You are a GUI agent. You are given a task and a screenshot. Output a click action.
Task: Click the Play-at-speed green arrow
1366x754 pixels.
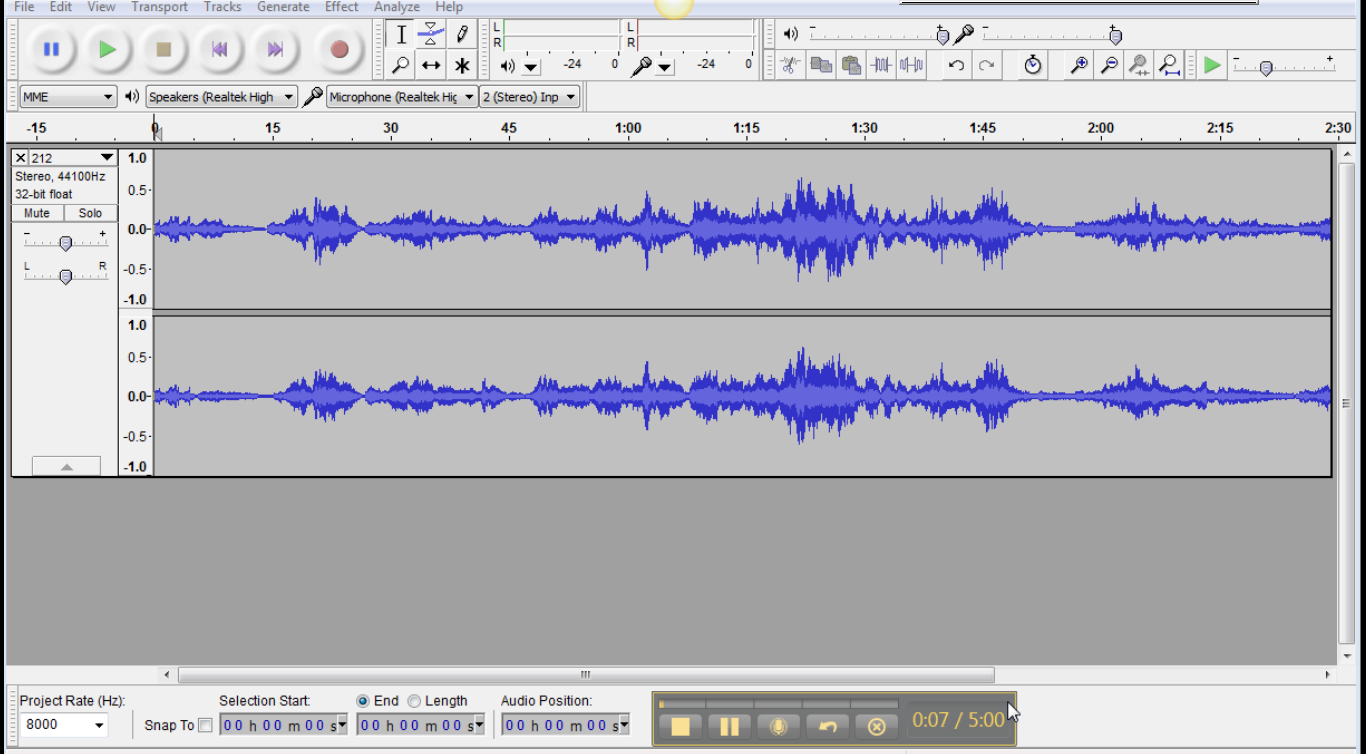tap(1212, 65)
